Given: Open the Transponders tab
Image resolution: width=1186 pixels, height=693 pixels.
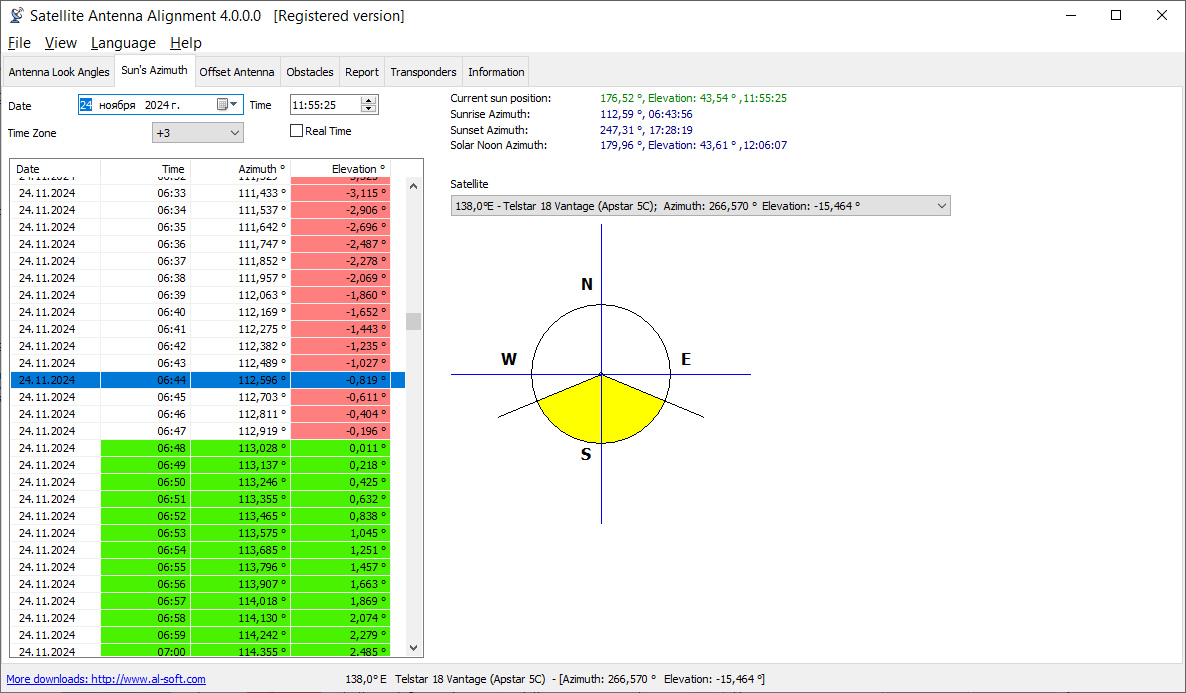Looking at the screenshot, I should [423, 72].
